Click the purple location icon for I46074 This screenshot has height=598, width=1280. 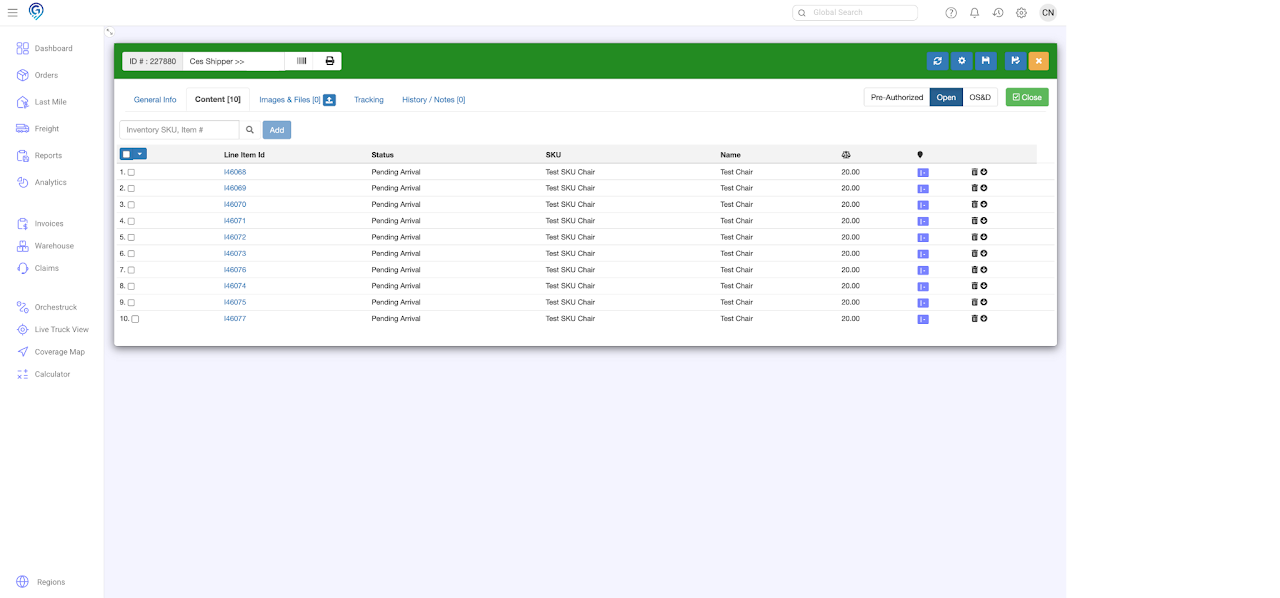tap(922, 286)
